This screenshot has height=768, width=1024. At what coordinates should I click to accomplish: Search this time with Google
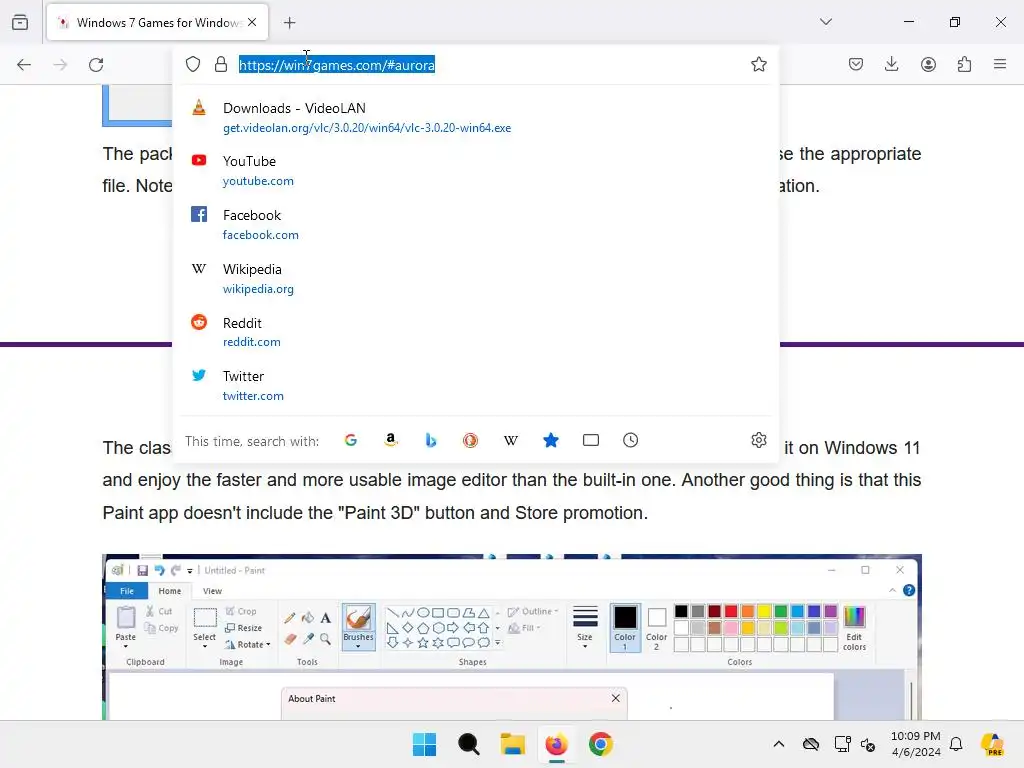click(x=351, y=440)
